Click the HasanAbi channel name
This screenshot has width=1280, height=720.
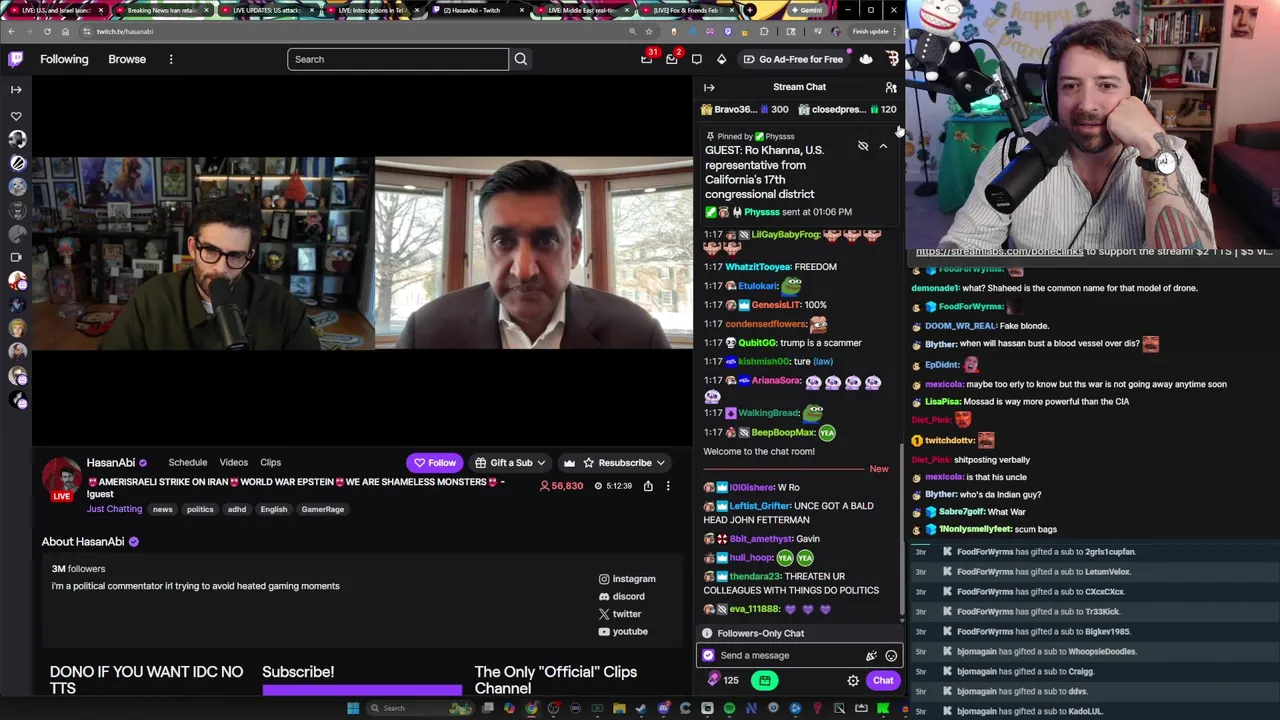tap(111, 462)
